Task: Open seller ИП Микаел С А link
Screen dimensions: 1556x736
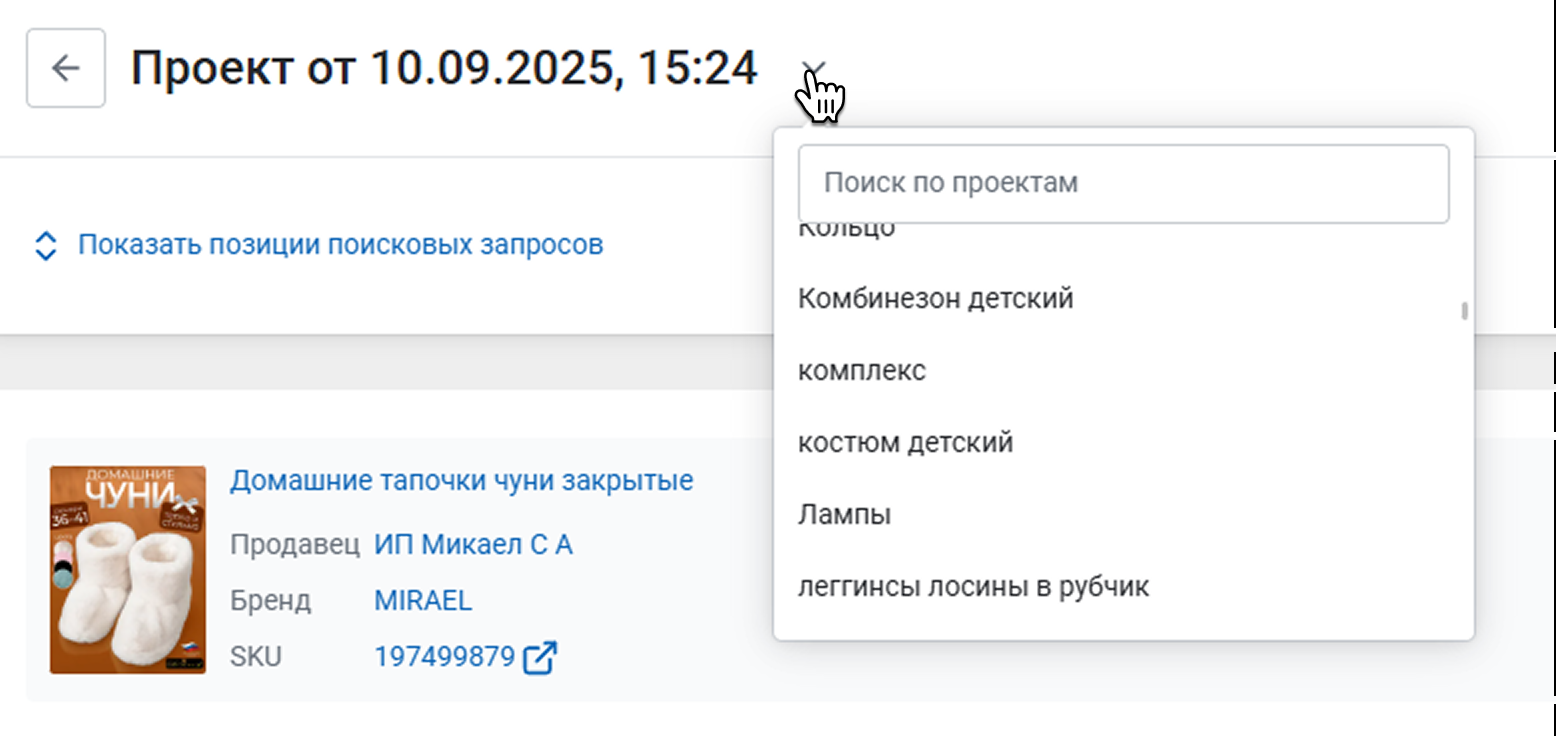Action: [473, 545]
